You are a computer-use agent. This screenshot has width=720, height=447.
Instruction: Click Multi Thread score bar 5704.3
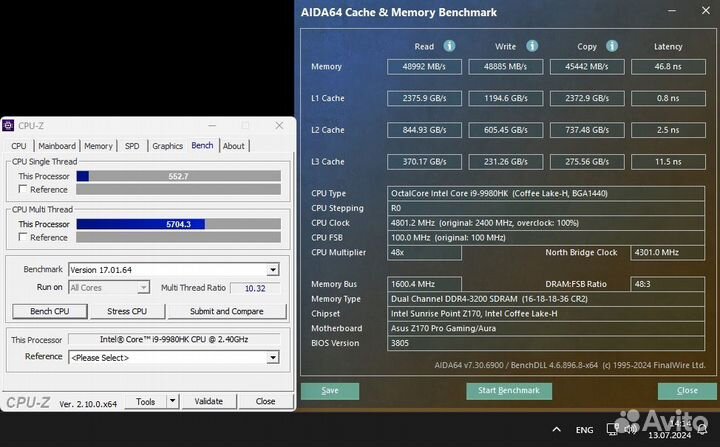point(178,224)
